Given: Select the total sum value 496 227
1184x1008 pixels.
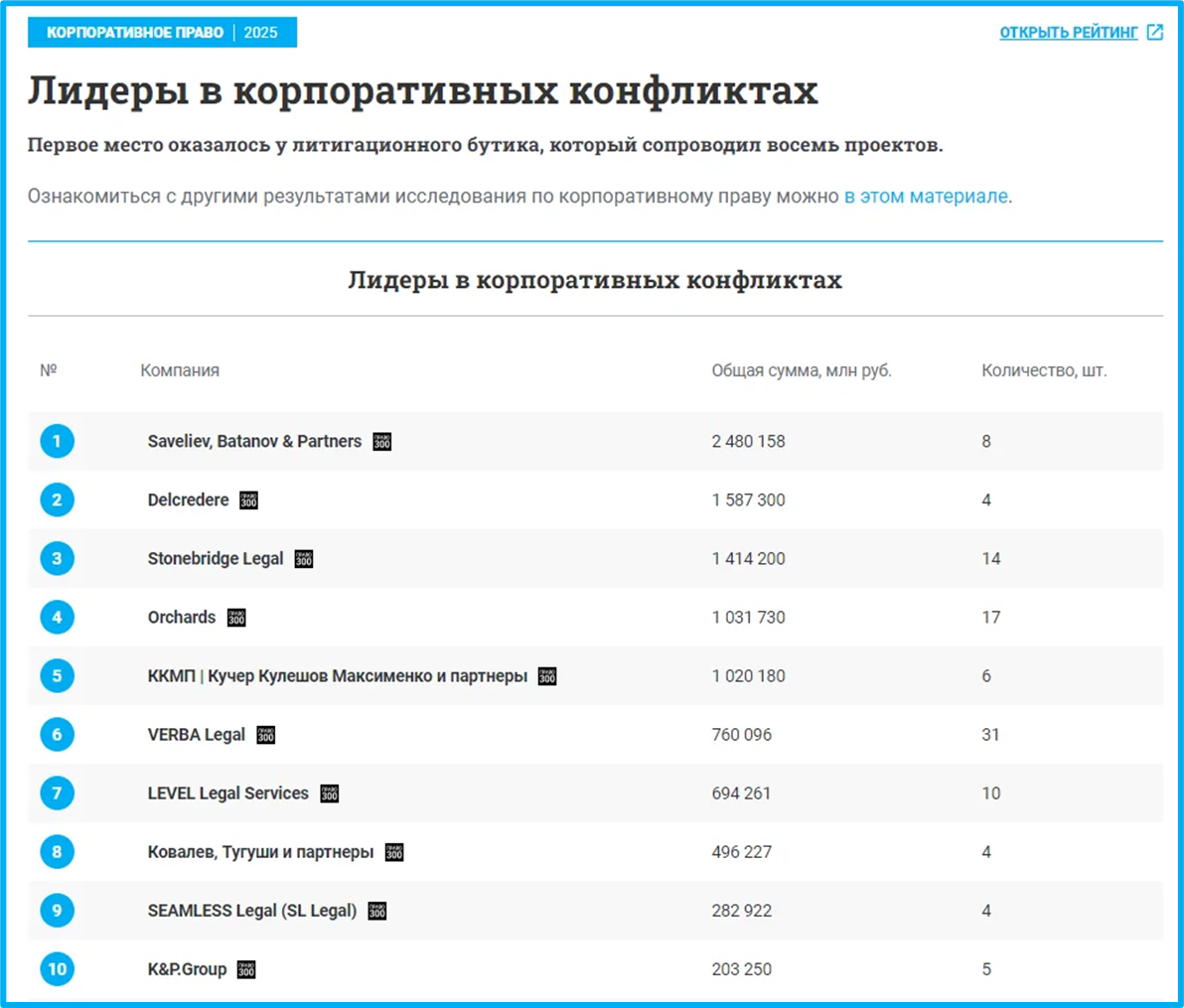Looking at the screenshot, I should pos(742,852).
